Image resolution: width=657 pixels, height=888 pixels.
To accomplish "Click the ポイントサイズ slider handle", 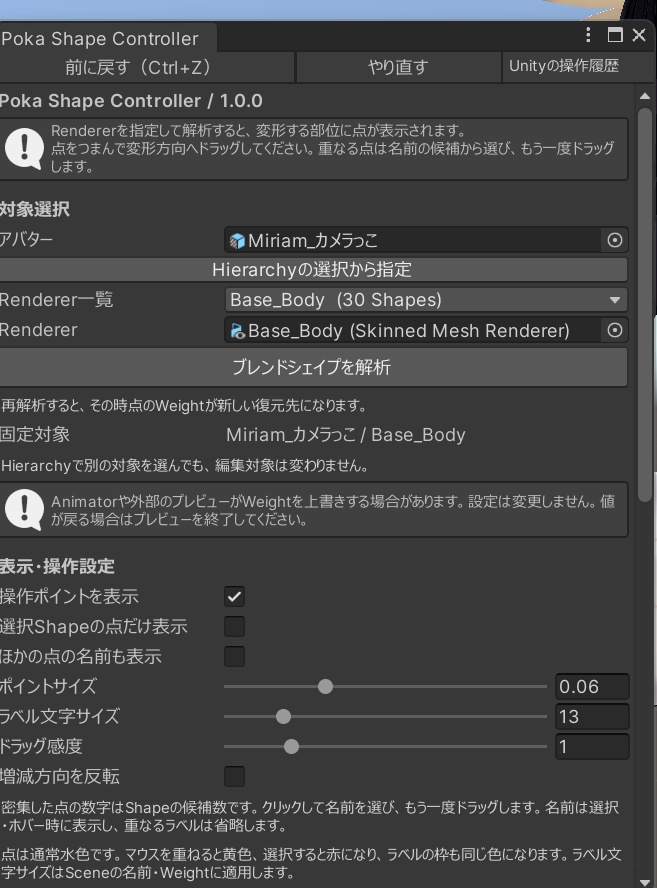I will click(x=325, y=686).
